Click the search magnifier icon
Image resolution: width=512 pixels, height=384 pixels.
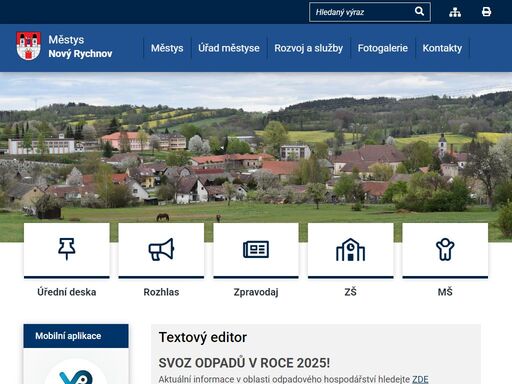(x=419, y=12)
